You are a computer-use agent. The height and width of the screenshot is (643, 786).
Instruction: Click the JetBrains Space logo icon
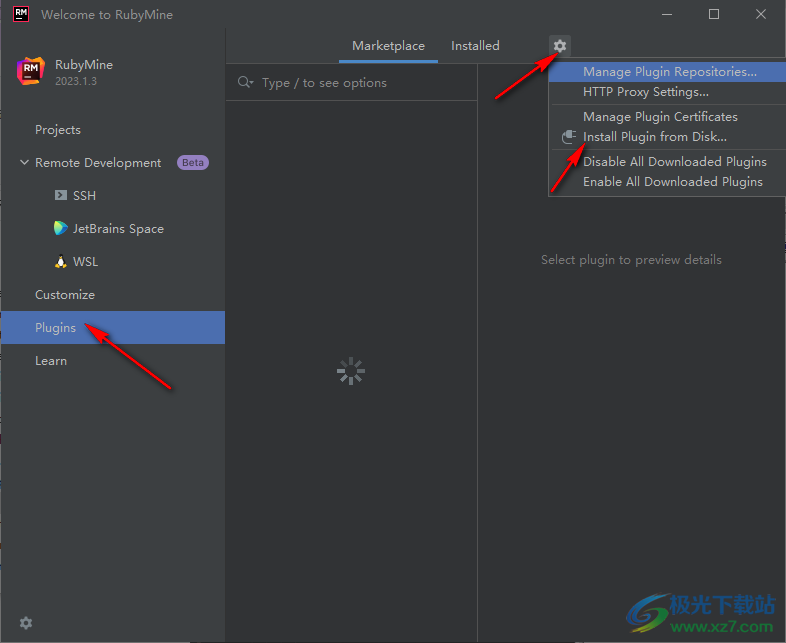coord(61,229)
